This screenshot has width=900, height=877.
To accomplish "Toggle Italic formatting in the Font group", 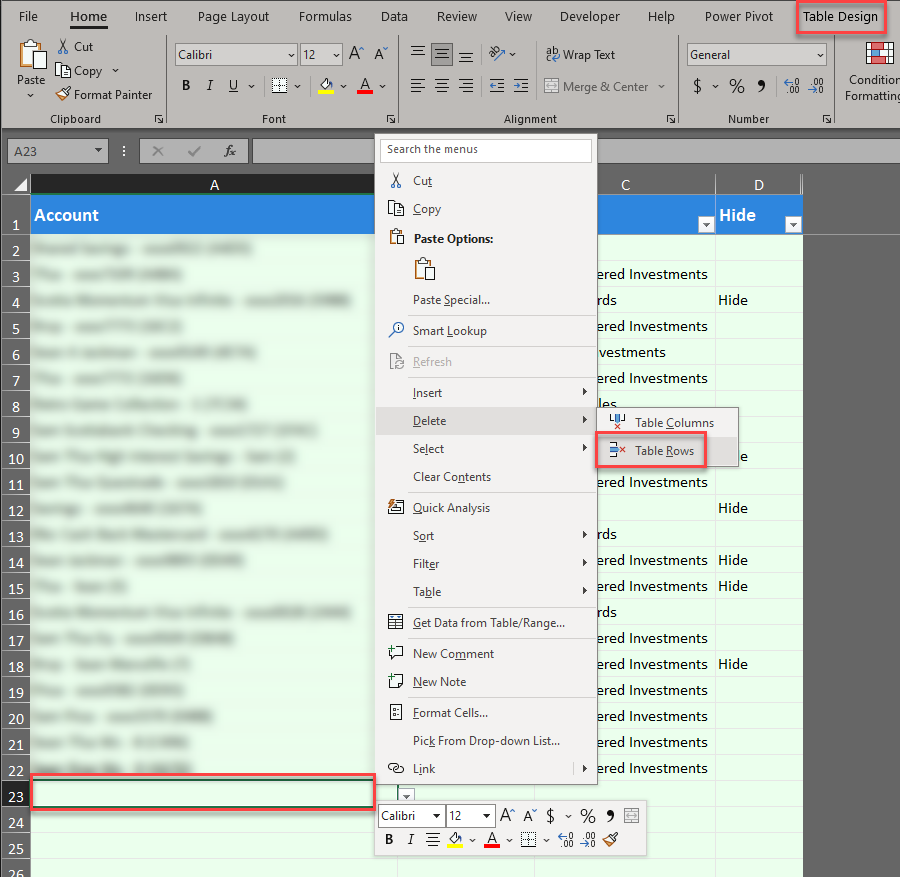I will [209, 86].
